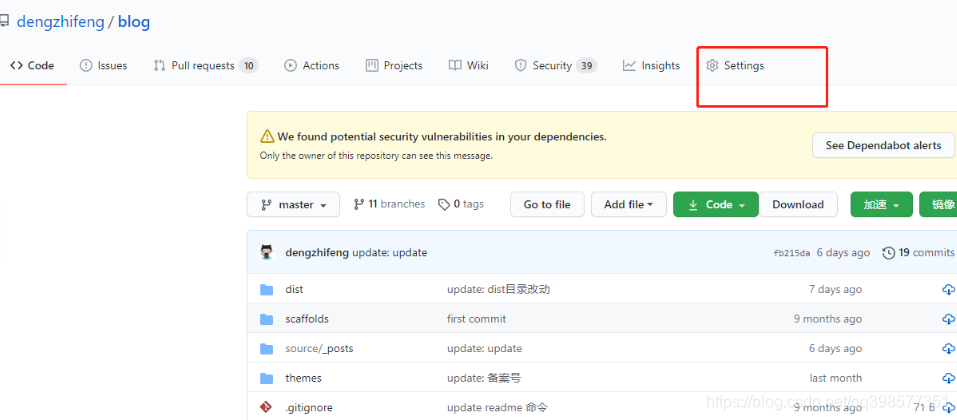The width and height of the screenshot is (957, 420).
Task: Click the themes folder icon
Action: pos(266,378)
